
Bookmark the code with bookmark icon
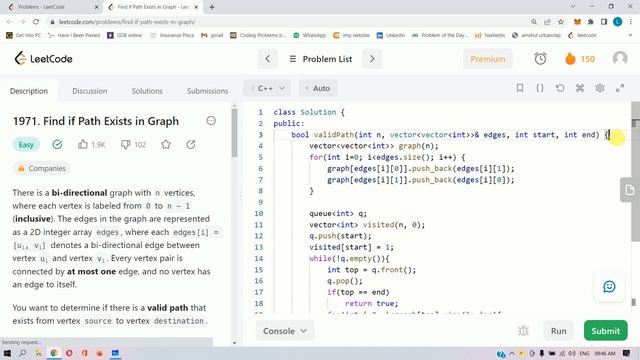(520, 88)
